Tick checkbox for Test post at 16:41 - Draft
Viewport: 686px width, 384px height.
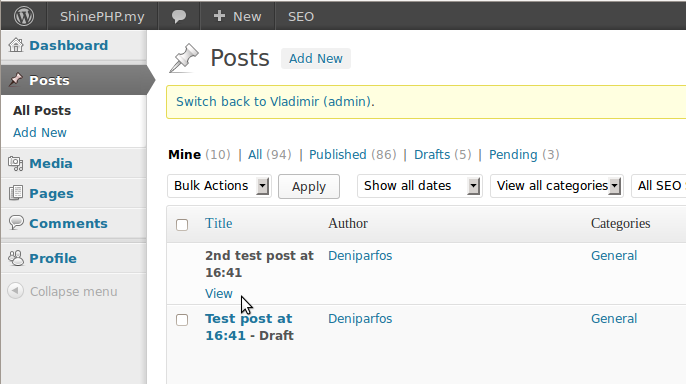[182, 320]
